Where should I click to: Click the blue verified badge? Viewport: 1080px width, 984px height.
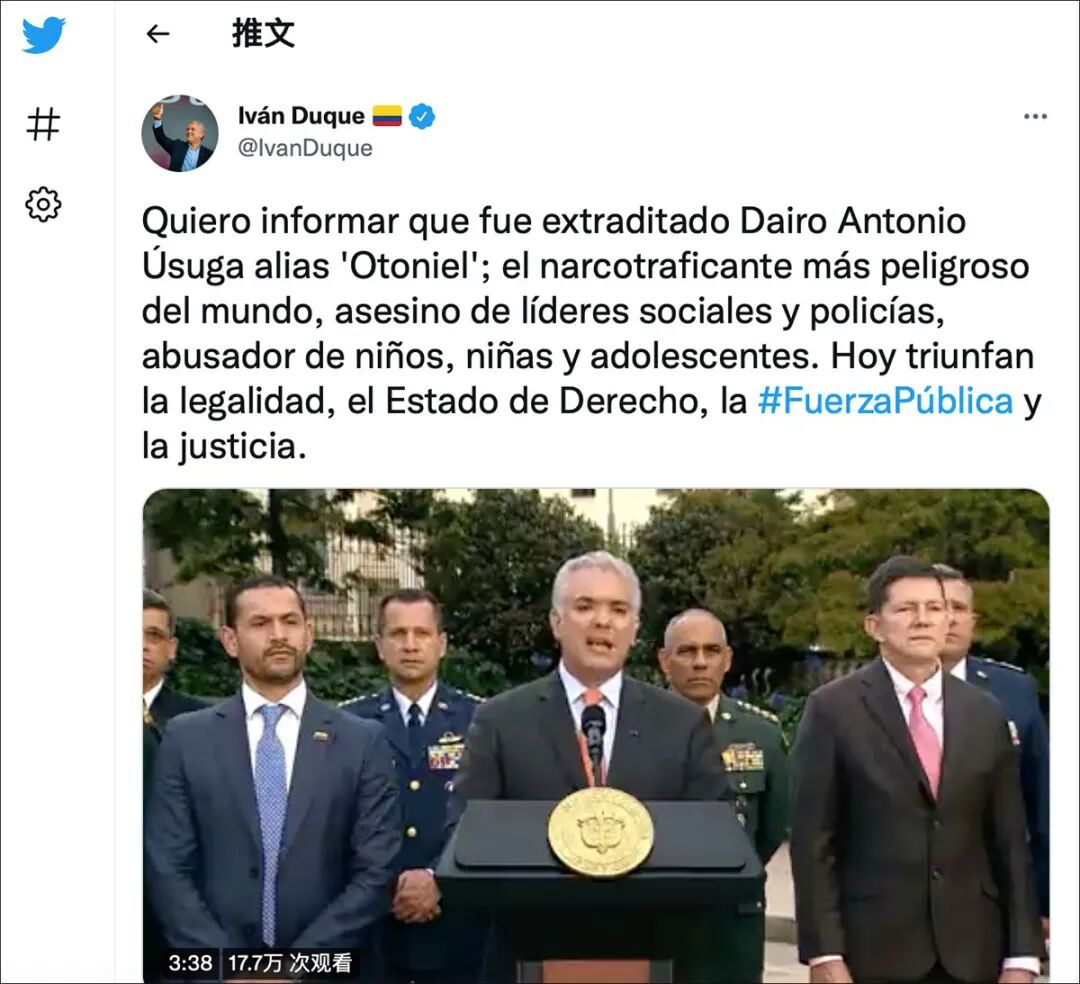[x=422, y=116]
